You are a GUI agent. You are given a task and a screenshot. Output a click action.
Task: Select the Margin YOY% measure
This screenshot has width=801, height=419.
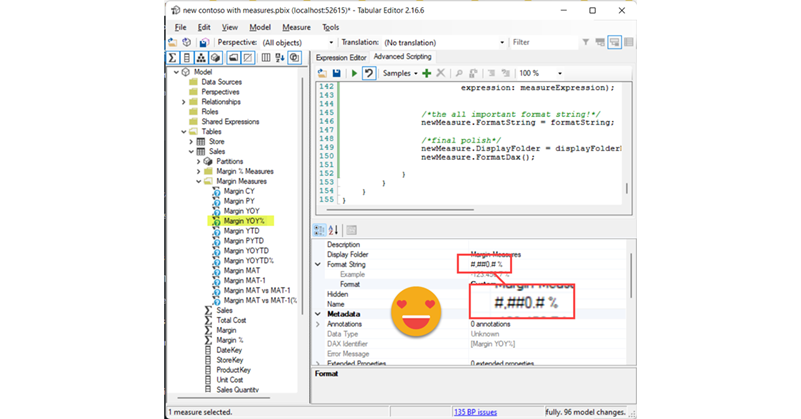click(x=244, y=220)
